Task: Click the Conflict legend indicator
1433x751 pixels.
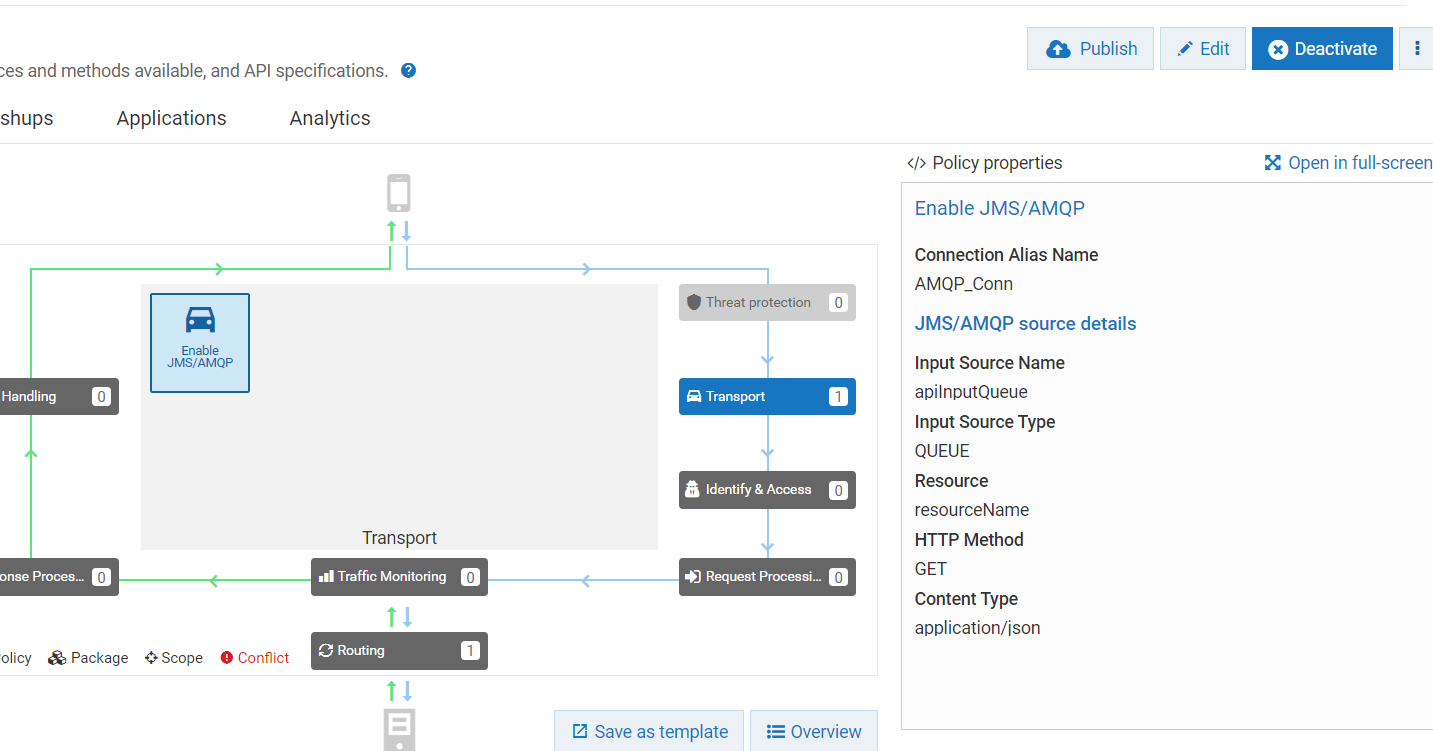Action: (x=255, y=658)
